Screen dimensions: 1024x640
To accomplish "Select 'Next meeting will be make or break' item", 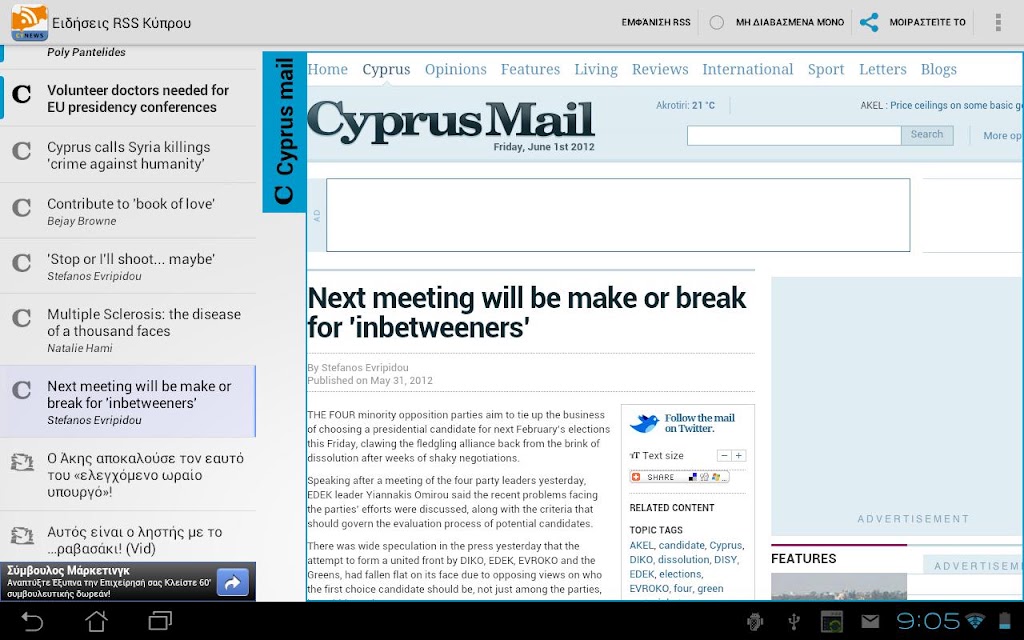I will (128, 401).
